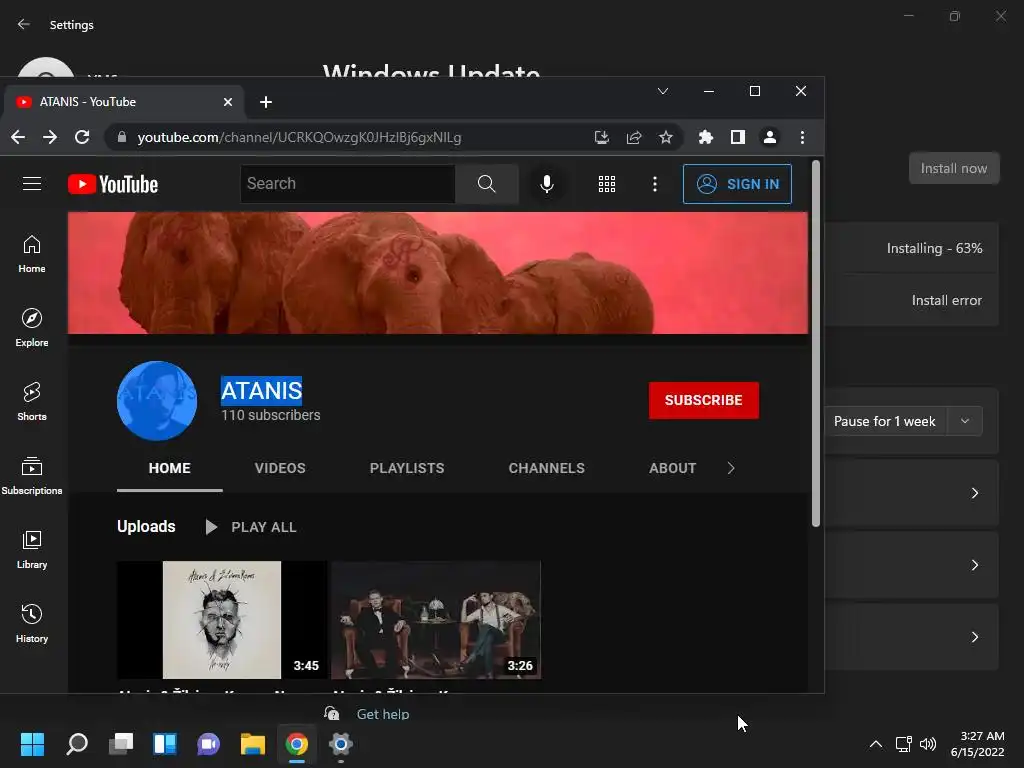
Task: Click PLAY ALL uploads
Action: [x=251, y=527]
